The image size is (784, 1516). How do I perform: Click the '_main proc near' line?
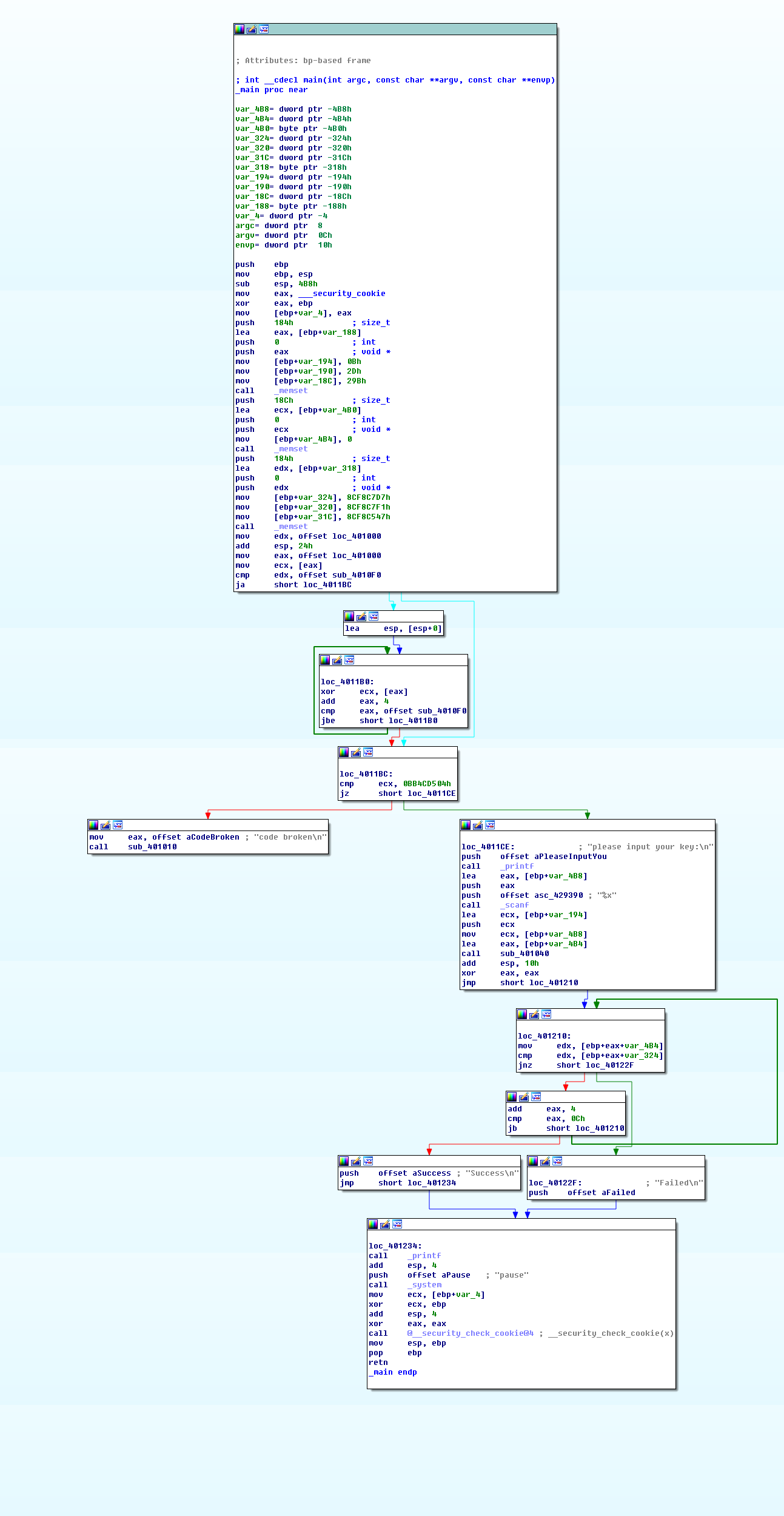point(272,90)
